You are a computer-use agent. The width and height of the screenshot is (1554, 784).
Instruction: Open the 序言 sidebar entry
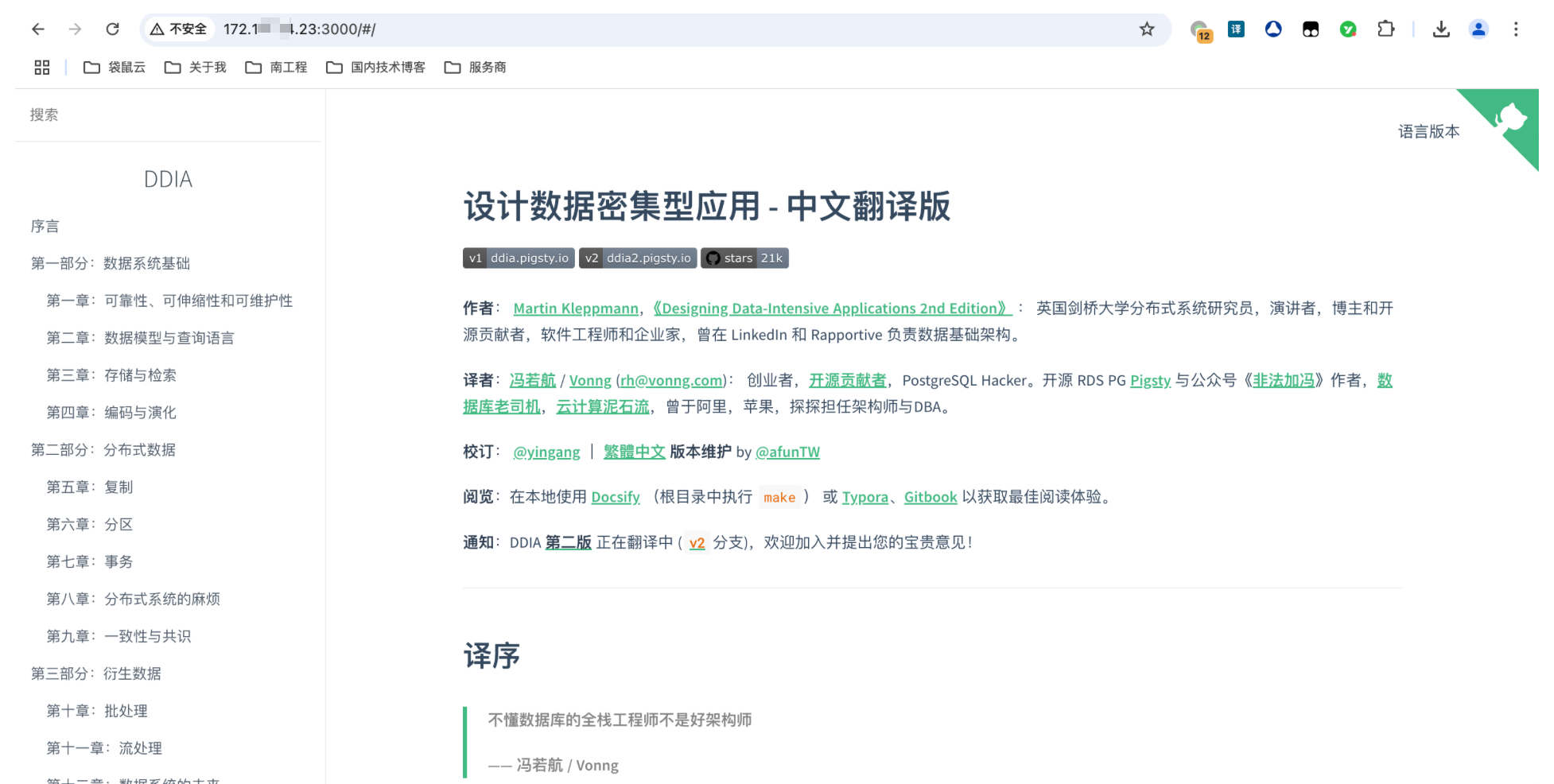point(45,227)
